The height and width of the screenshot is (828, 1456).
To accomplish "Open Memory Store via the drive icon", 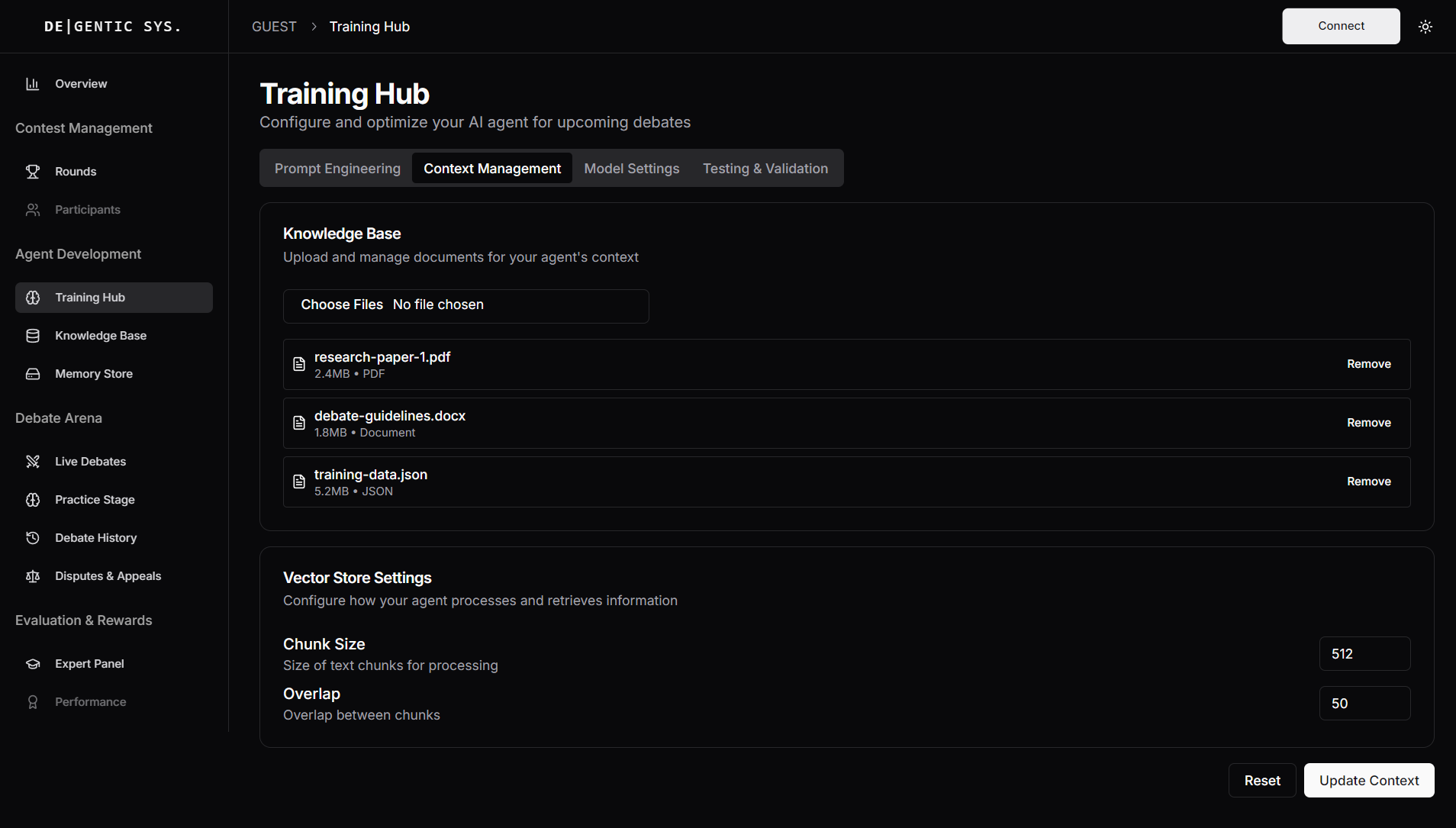I will tap(33, 374).
